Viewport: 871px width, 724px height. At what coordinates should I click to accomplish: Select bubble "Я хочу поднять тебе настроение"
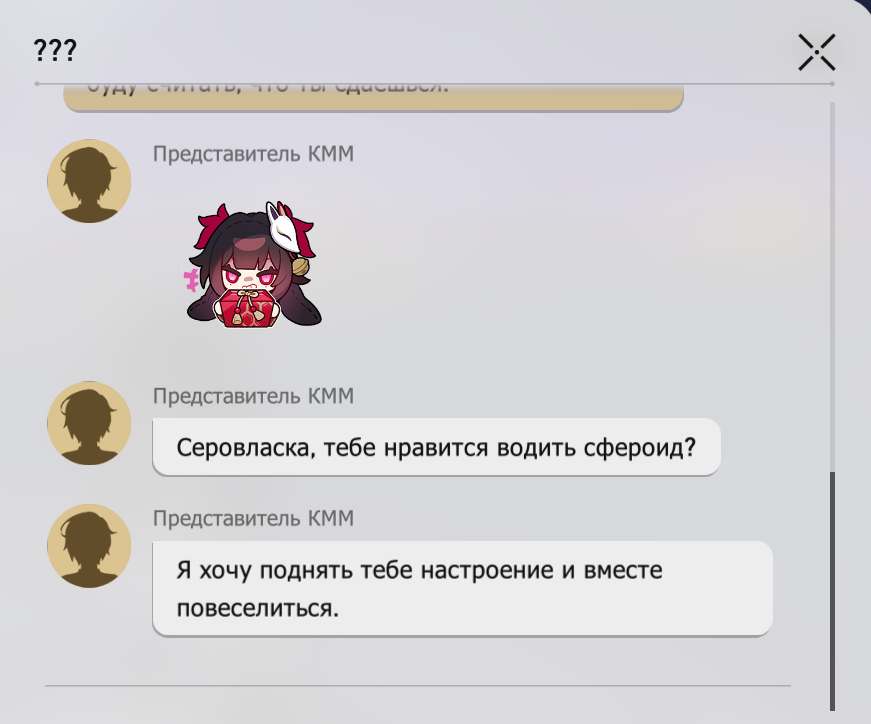tap(463, 589)
